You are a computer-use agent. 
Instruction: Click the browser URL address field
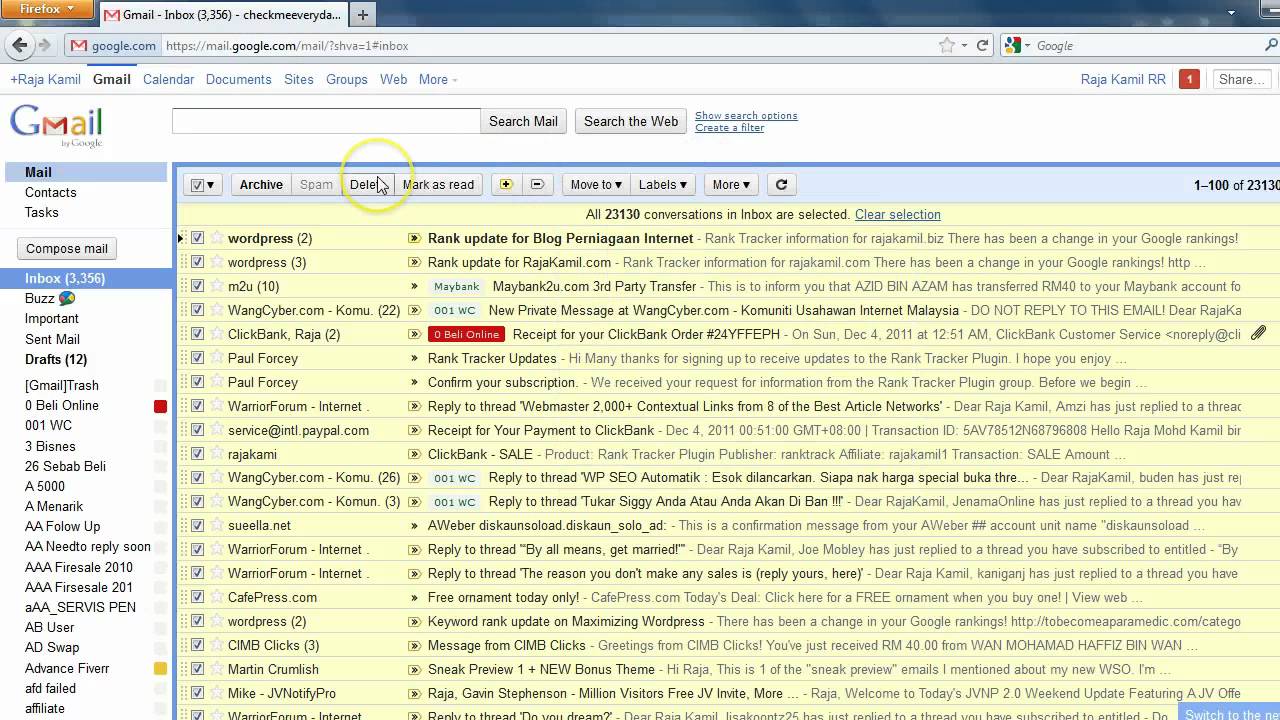pos(550,46)
